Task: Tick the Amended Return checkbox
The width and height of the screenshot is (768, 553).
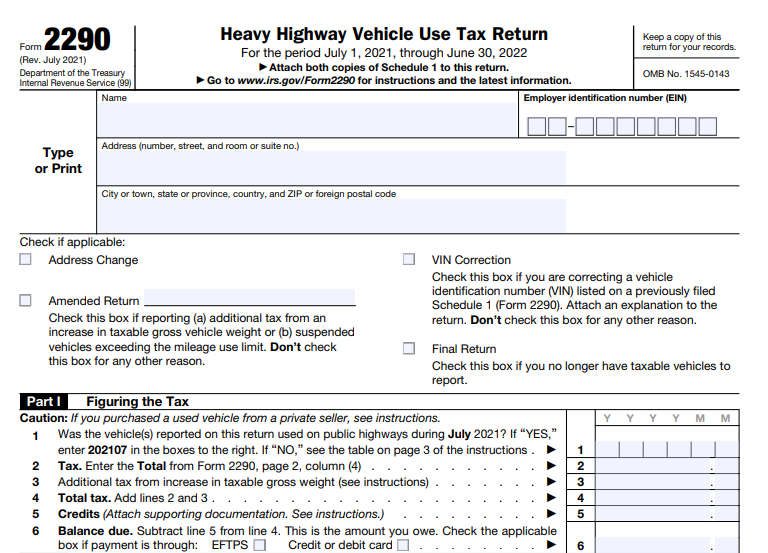Action: click(25, 300)
